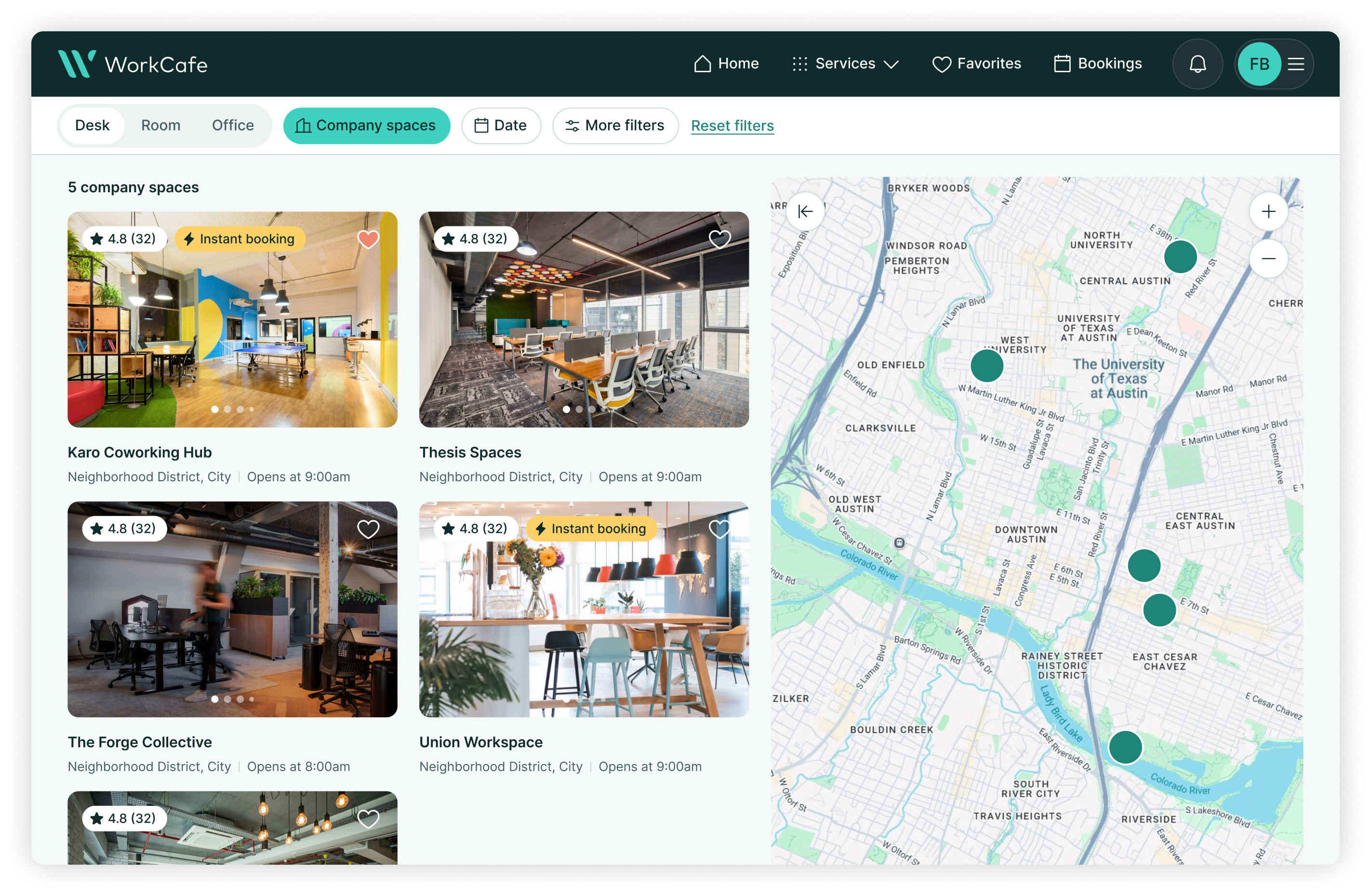
Task: Open Karo Coworking Hub title
Action: click(139, 453)
